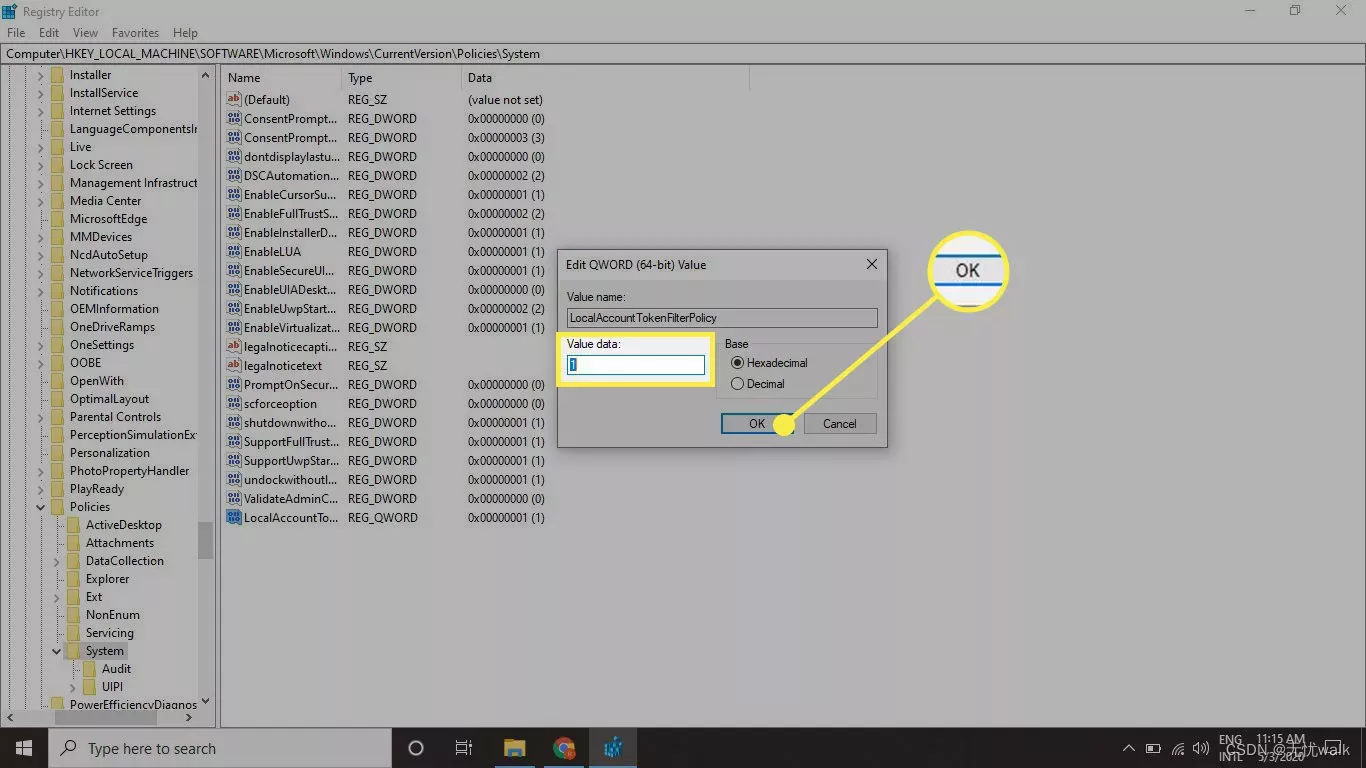Click Cancel in Edit QWORD dialog
1366x768 pixels.
coord(840,424)
